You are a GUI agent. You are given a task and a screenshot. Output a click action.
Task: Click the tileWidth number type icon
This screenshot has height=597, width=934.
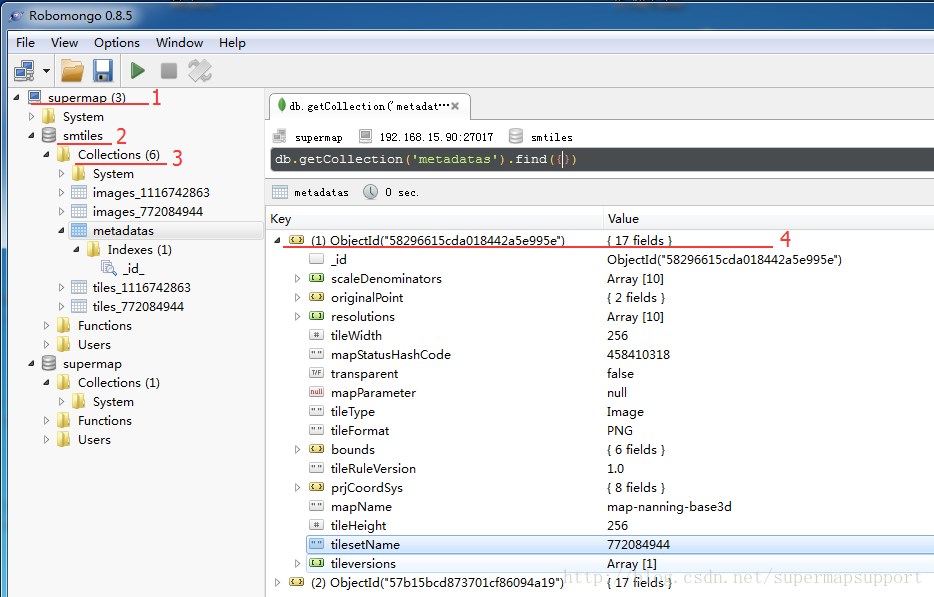coord(316,335)
